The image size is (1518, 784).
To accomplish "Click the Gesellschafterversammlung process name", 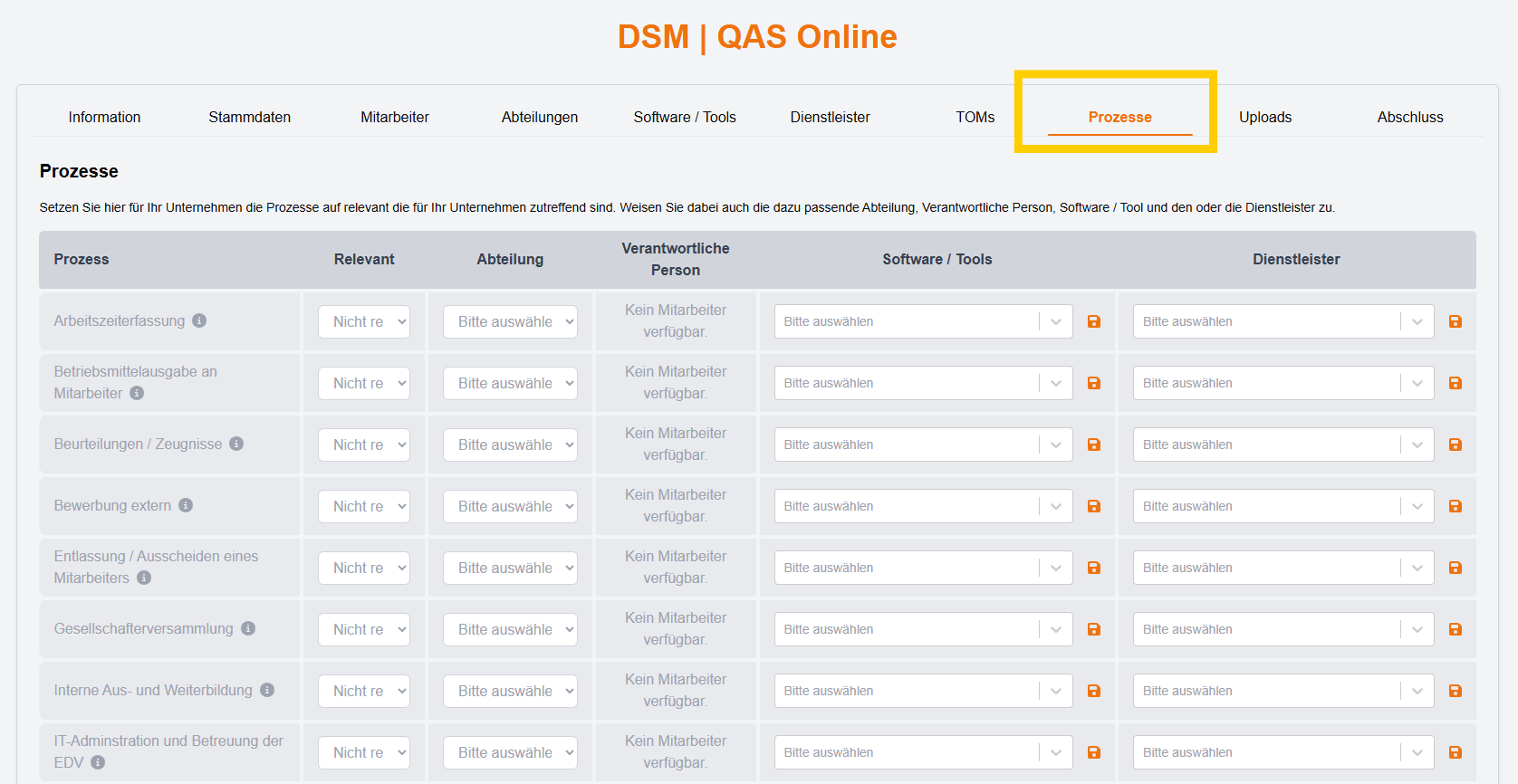I will [143, 628].
